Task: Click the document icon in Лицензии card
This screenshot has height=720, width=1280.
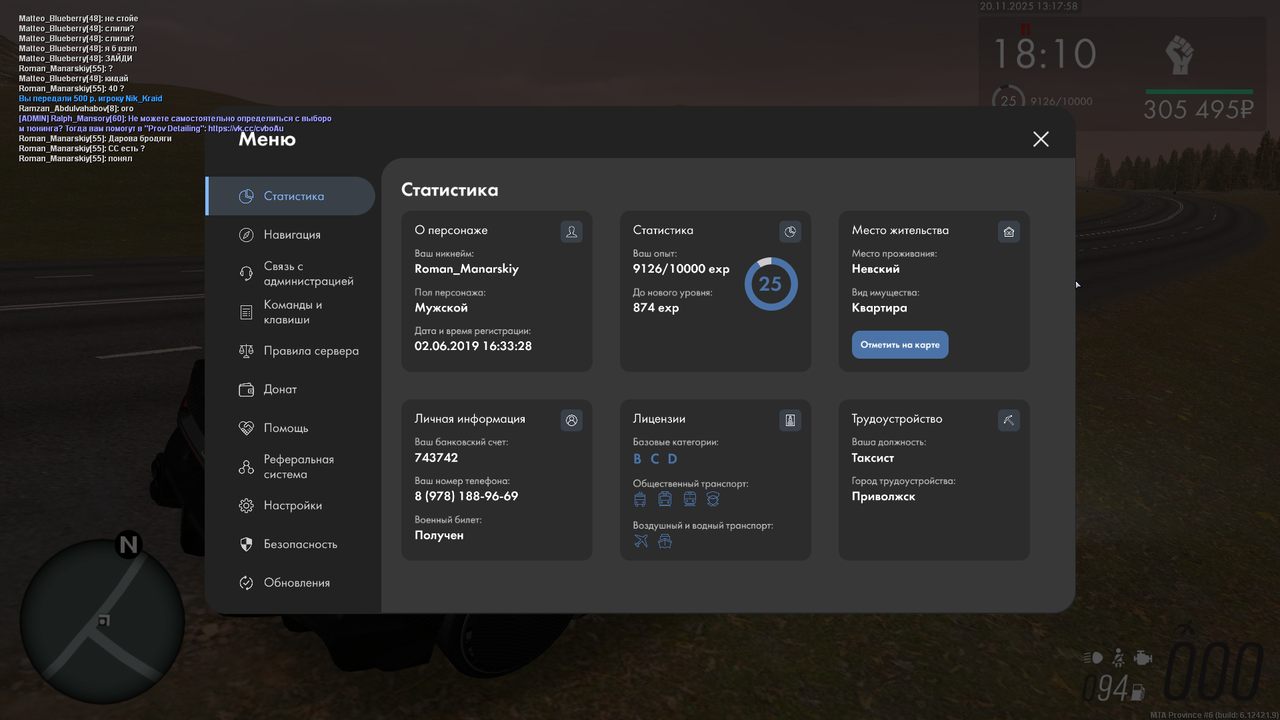Action: pyautogui.click(x=790, y=420)
